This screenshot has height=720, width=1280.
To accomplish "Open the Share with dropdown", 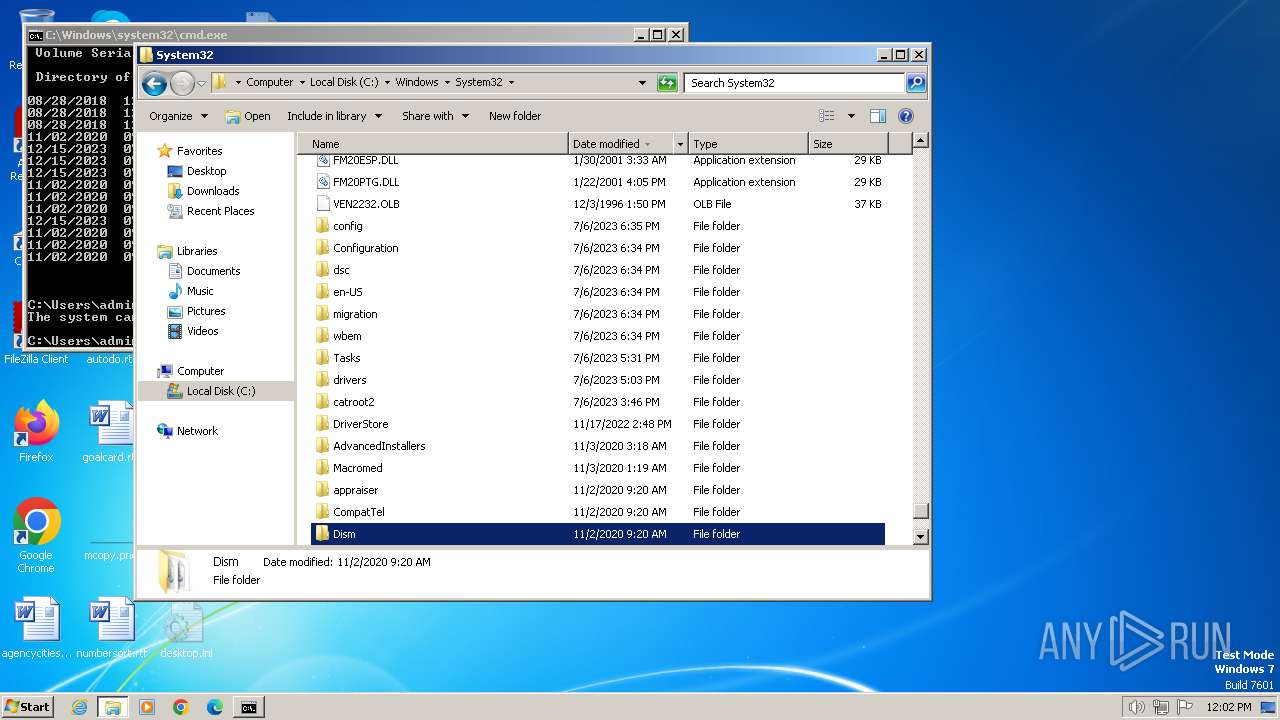I will coord(435,116).
